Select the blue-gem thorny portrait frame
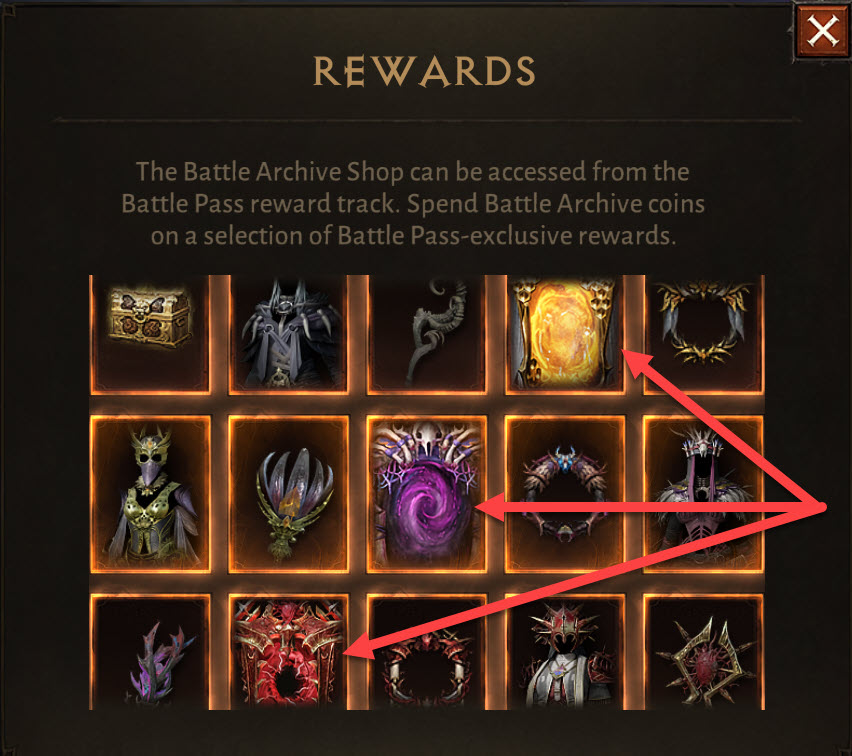The width and height of the screenshot is (852, 756). [x=565, y=494]
